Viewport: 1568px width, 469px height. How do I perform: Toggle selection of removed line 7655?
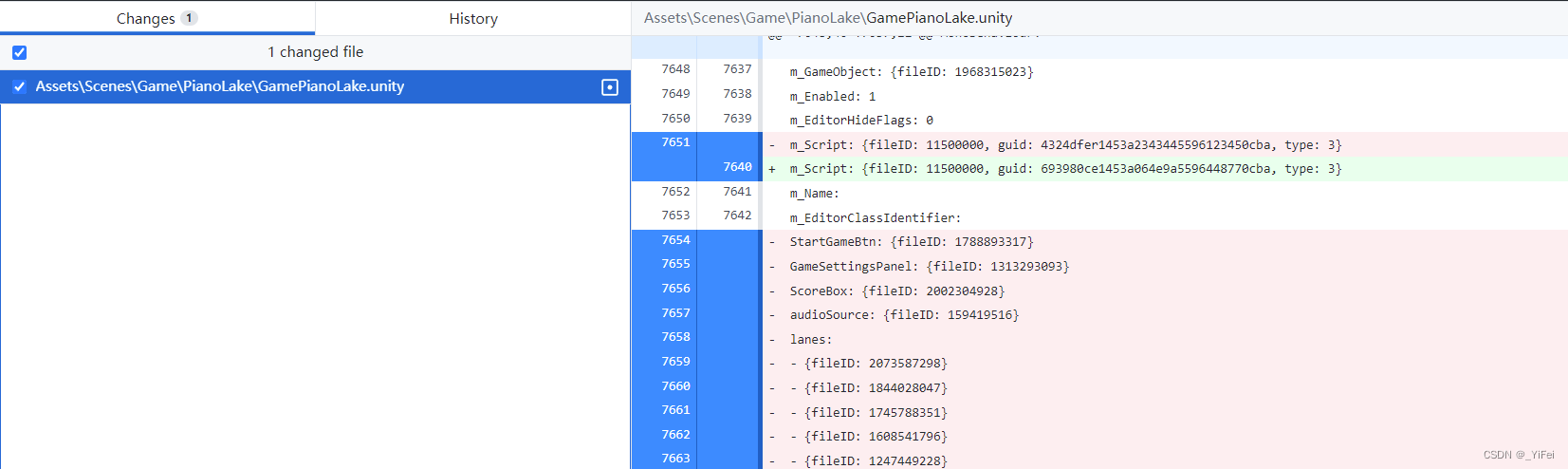pyautogui.click(x=696, y=264)
